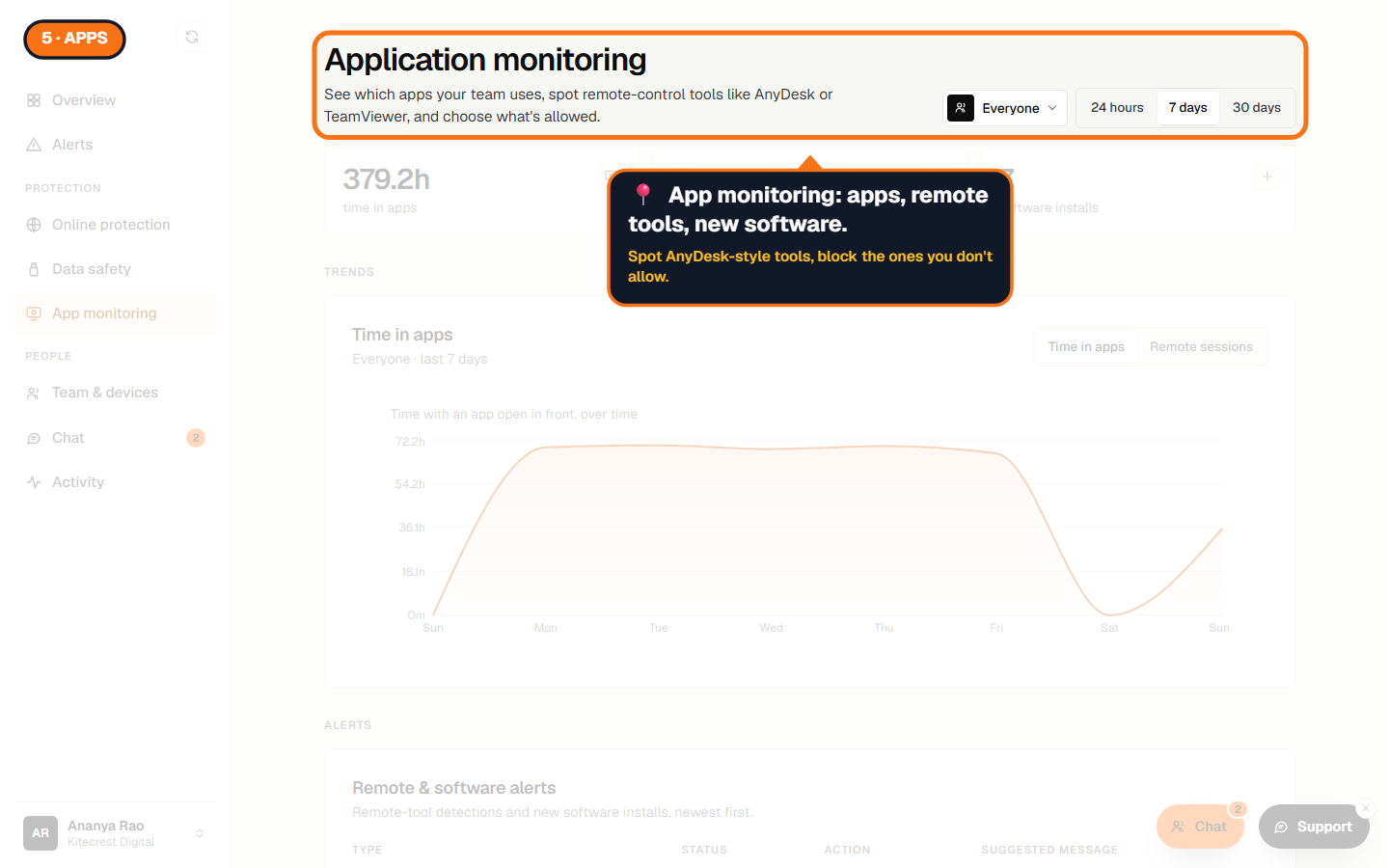The image size is (1389, 868).
Task: Select the Data safety lock icon
Action: pyautogui.click(x=34, y=269)
